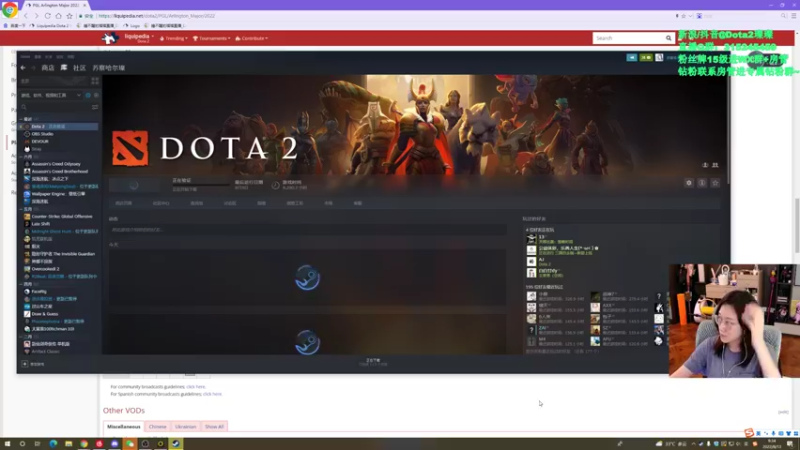Open Dota 2 game info icon
Screen dimensions: 800x450
point(702,183)
